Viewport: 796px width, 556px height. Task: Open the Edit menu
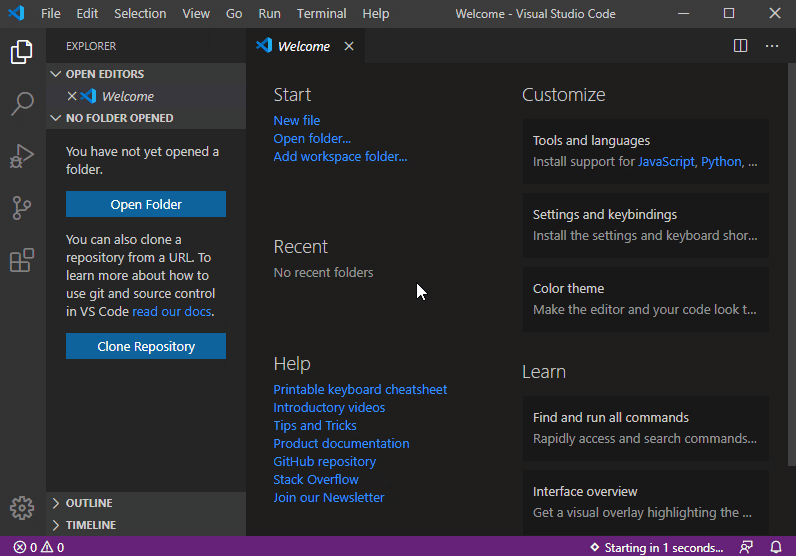pos(87,14)
